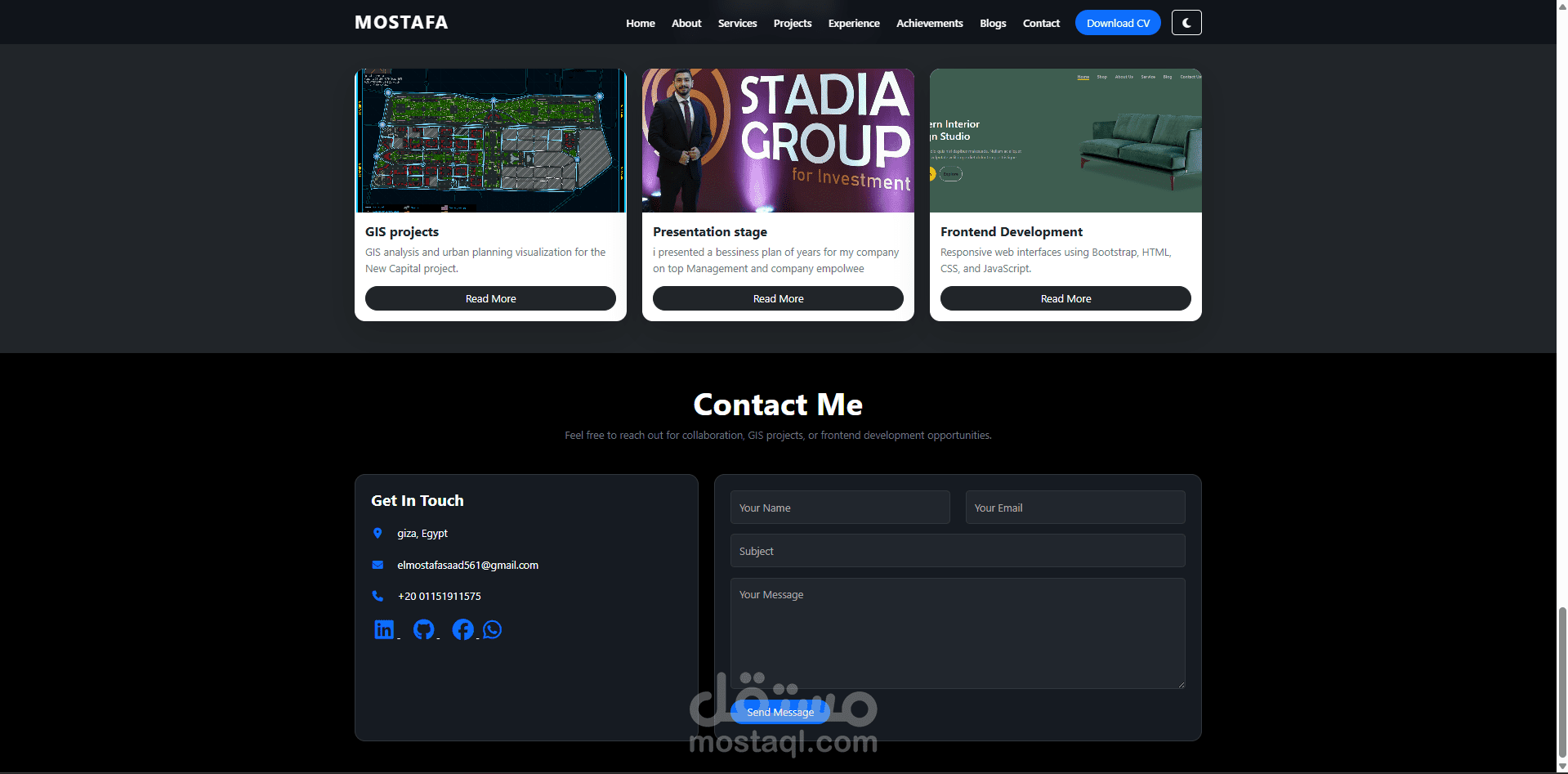The height and width of the screenshot is (774, 1568).
Task: Click the 'Contact Me' heading
Action: point(778,405)
